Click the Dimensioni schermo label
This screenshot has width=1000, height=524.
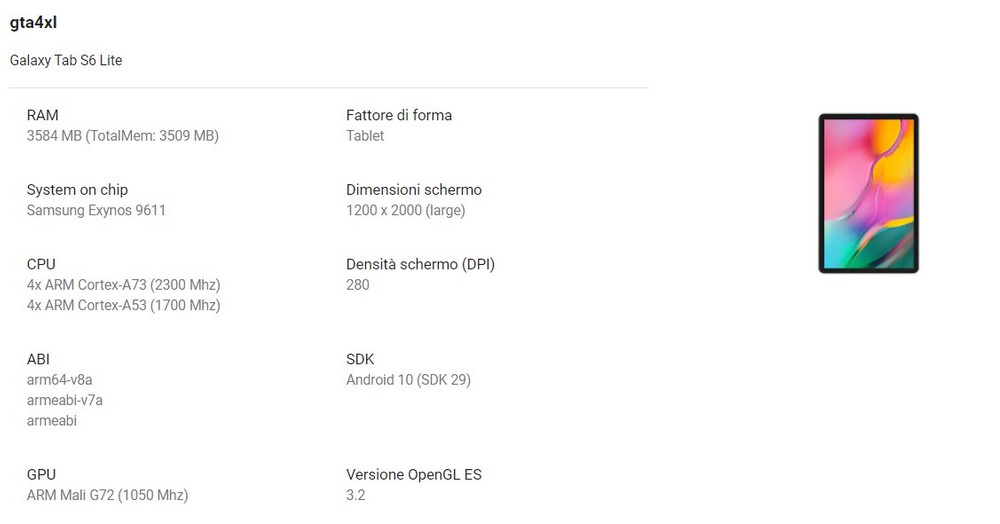(x=414, y=190)
